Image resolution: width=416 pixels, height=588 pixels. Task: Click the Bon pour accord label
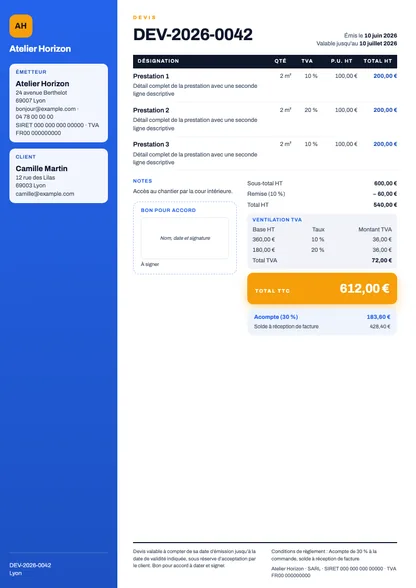click(168, 210)
